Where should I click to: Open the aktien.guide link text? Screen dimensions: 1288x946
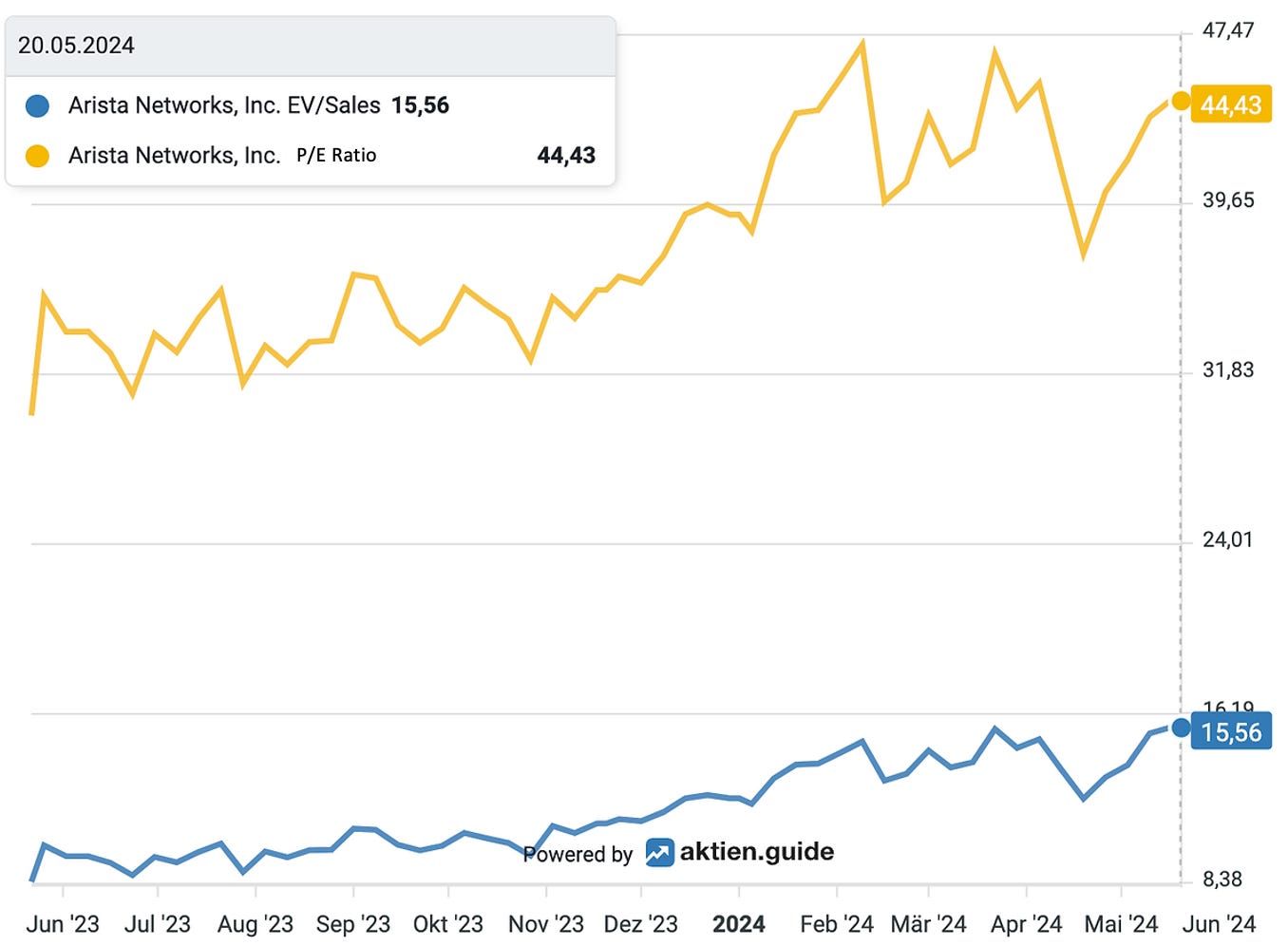(x=757, y=851)
